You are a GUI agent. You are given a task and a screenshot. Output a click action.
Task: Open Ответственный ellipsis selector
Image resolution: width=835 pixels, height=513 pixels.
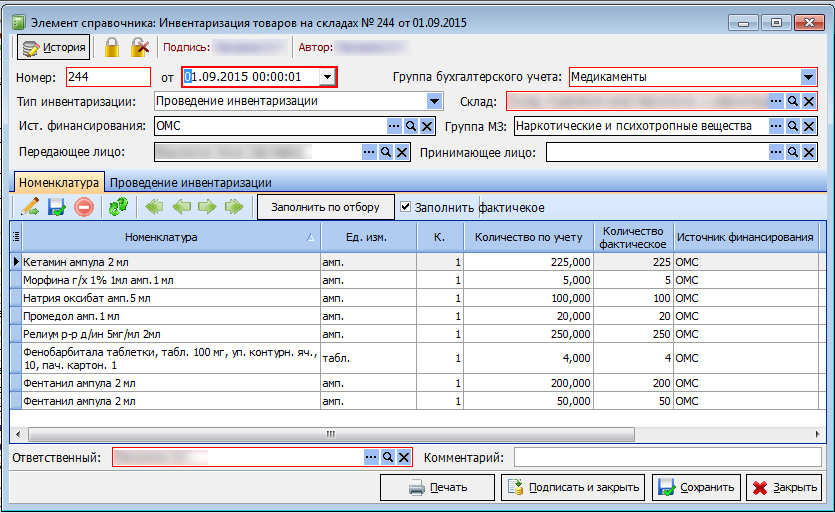pyautogui.click(x=371, y=457)
